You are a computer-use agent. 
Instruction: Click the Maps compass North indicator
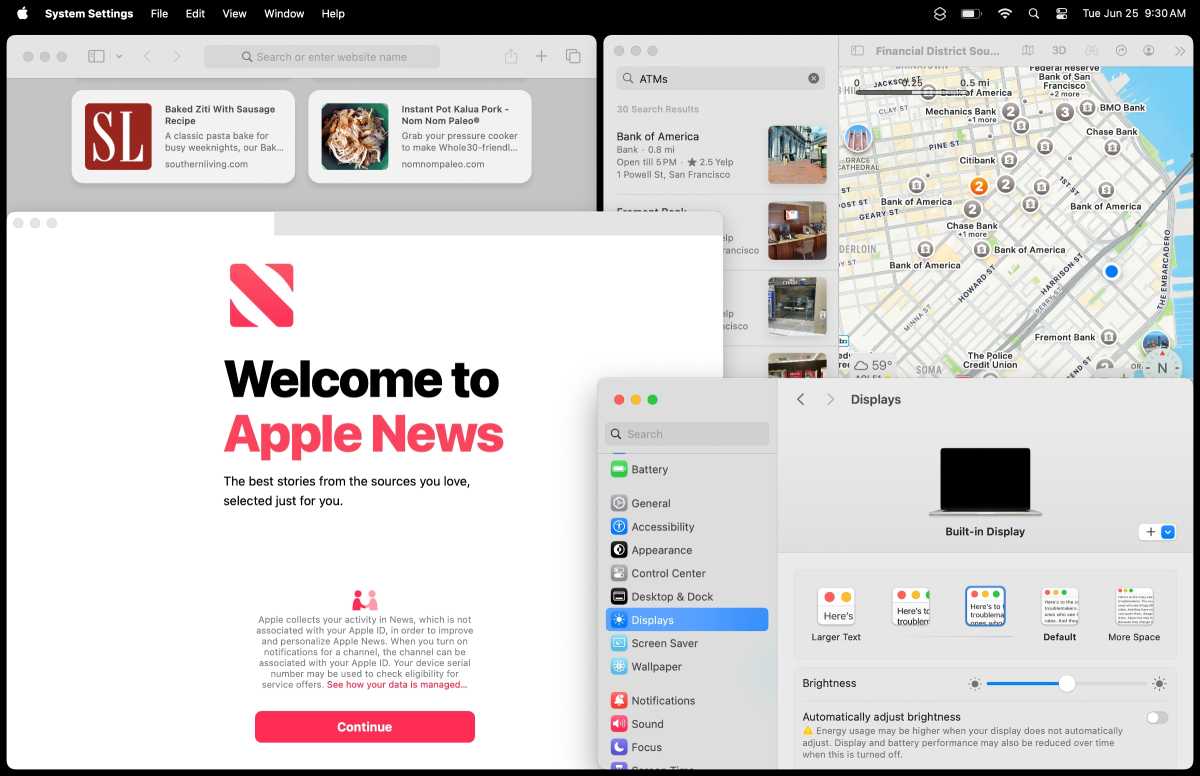(x=1162, y=368)
